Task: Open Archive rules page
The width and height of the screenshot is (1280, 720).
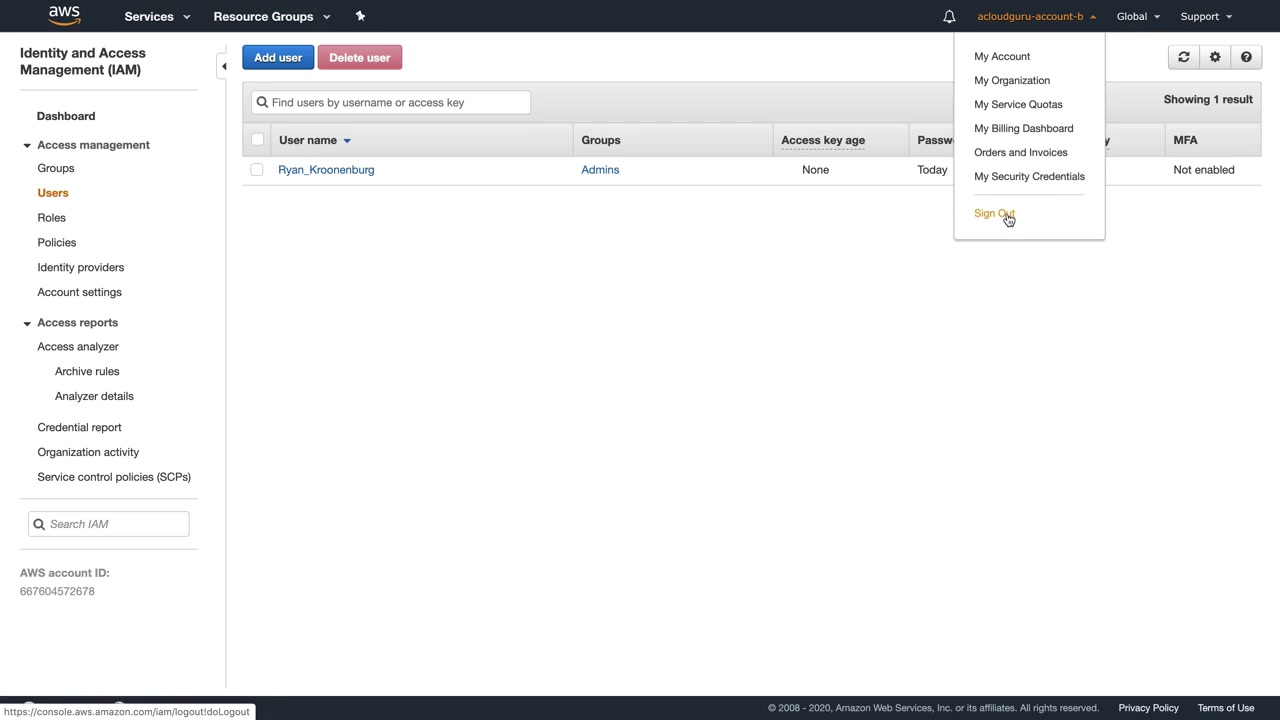Action: 87,372
